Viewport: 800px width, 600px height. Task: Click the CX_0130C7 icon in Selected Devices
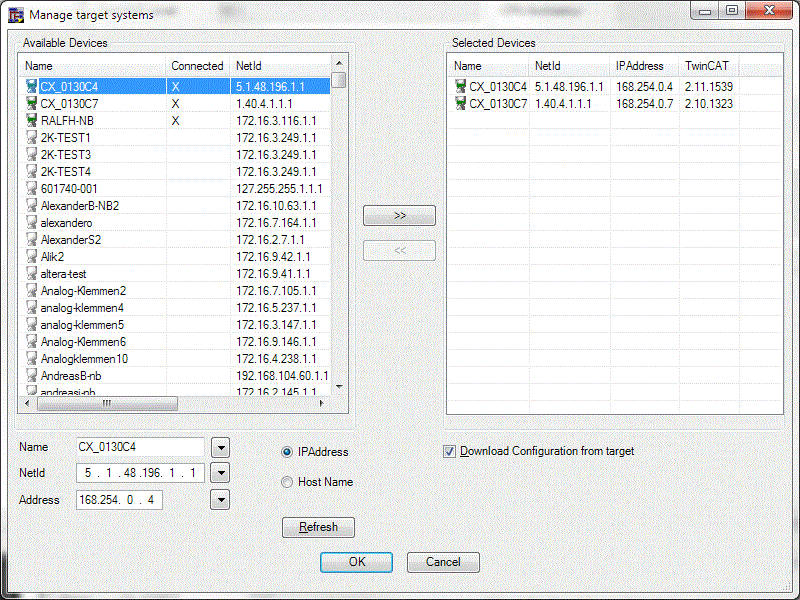click(x=461, y=104)
